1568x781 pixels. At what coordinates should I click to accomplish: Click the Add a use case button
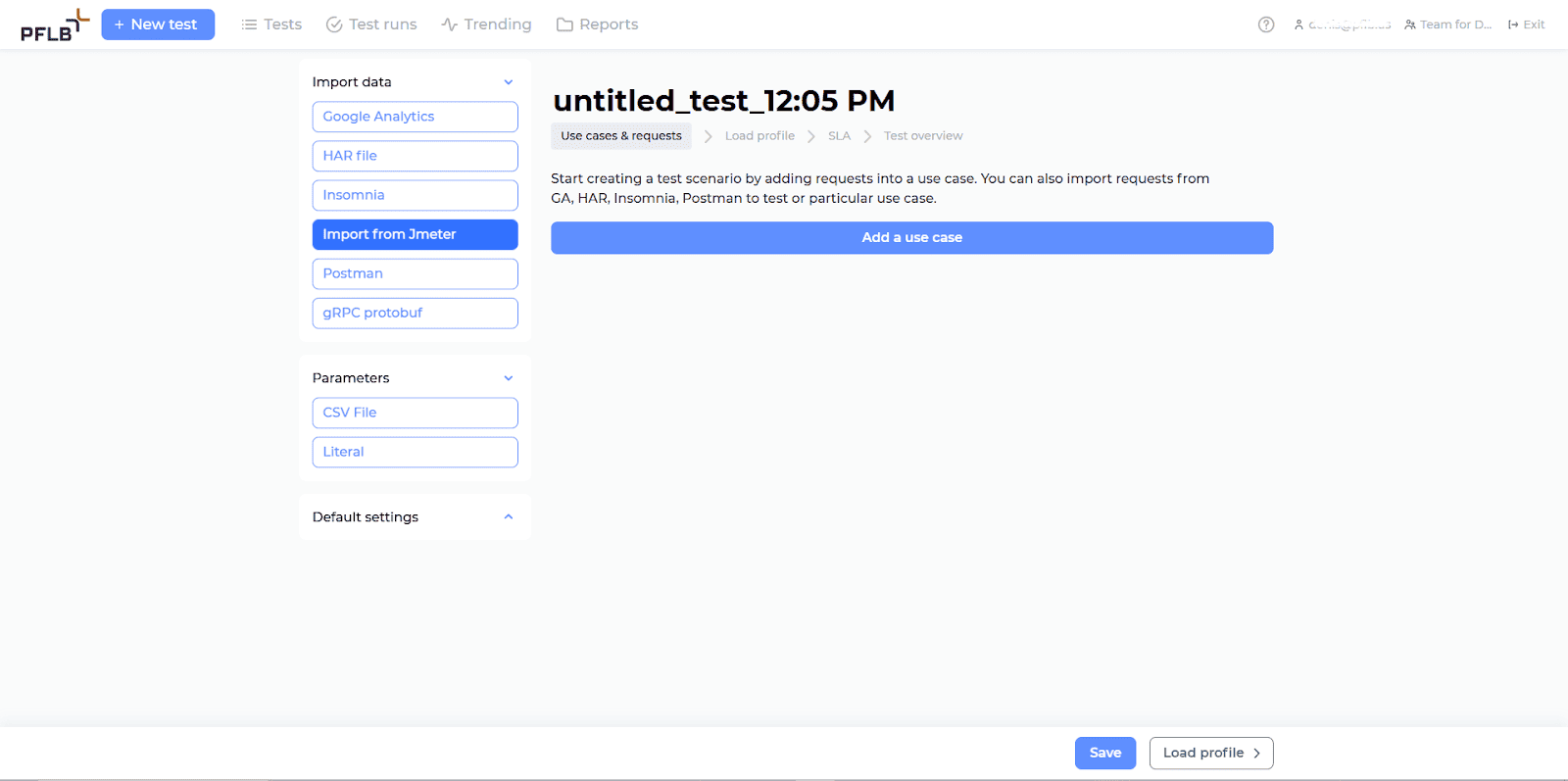pyautogui.click(x=911, y=238)
